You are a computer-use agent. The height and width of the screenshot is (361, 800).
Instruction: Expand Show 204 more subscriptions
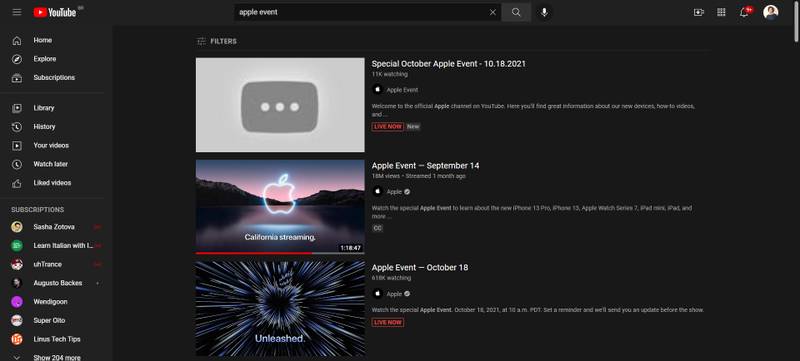click(x=56, y=357)
